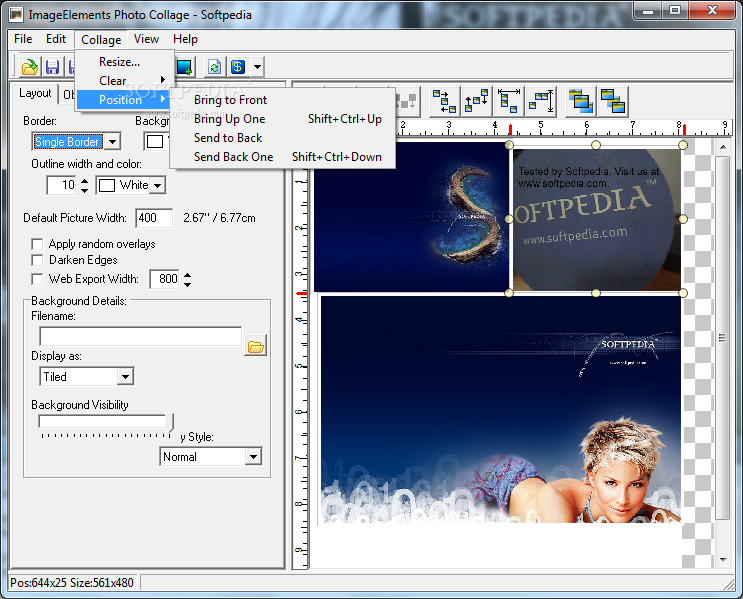Open the View menu
The image size is (743, 599).
[x=146, y=39]
